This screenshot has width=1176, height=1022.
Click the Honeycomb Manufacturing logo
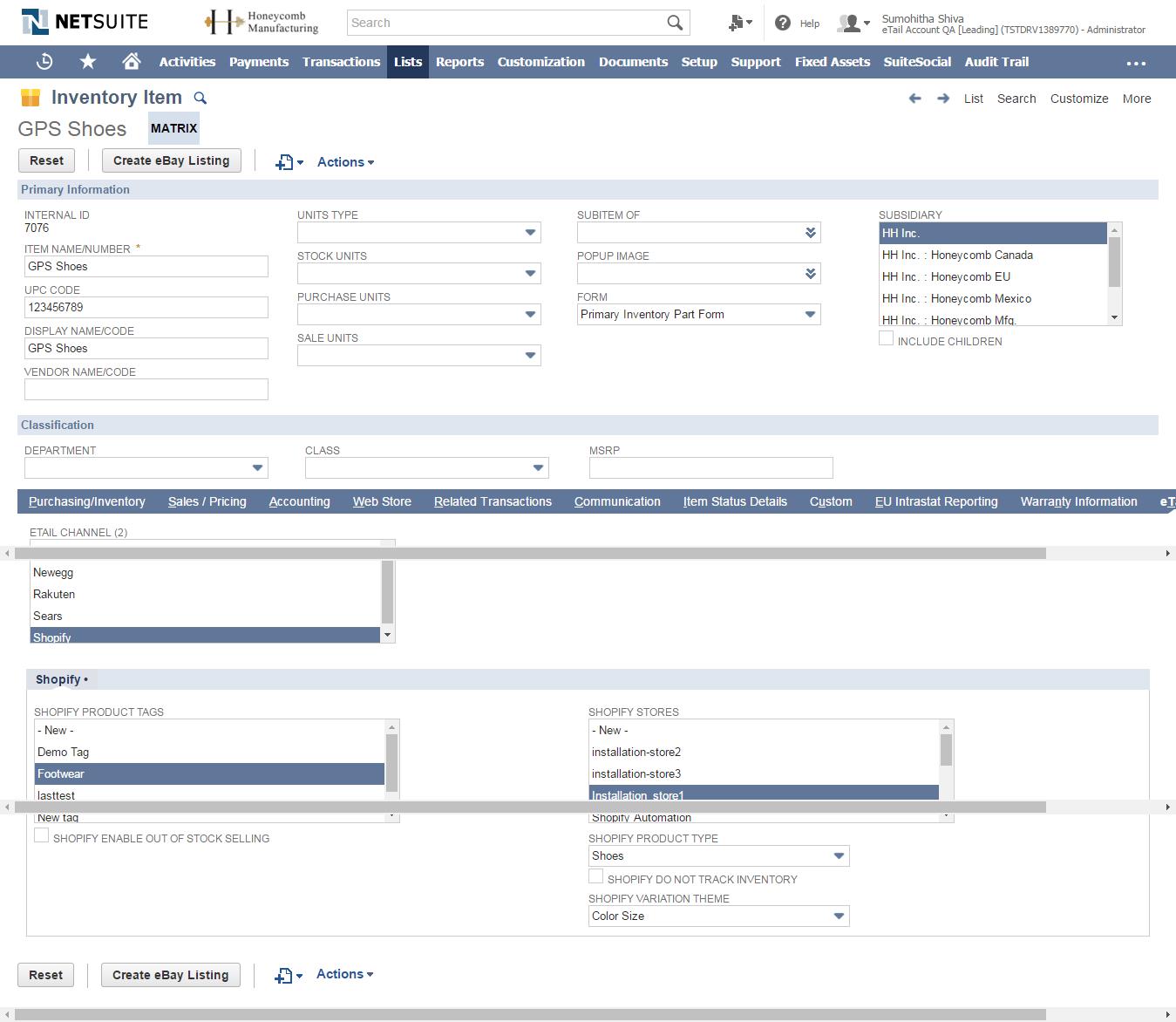[262, 23]
